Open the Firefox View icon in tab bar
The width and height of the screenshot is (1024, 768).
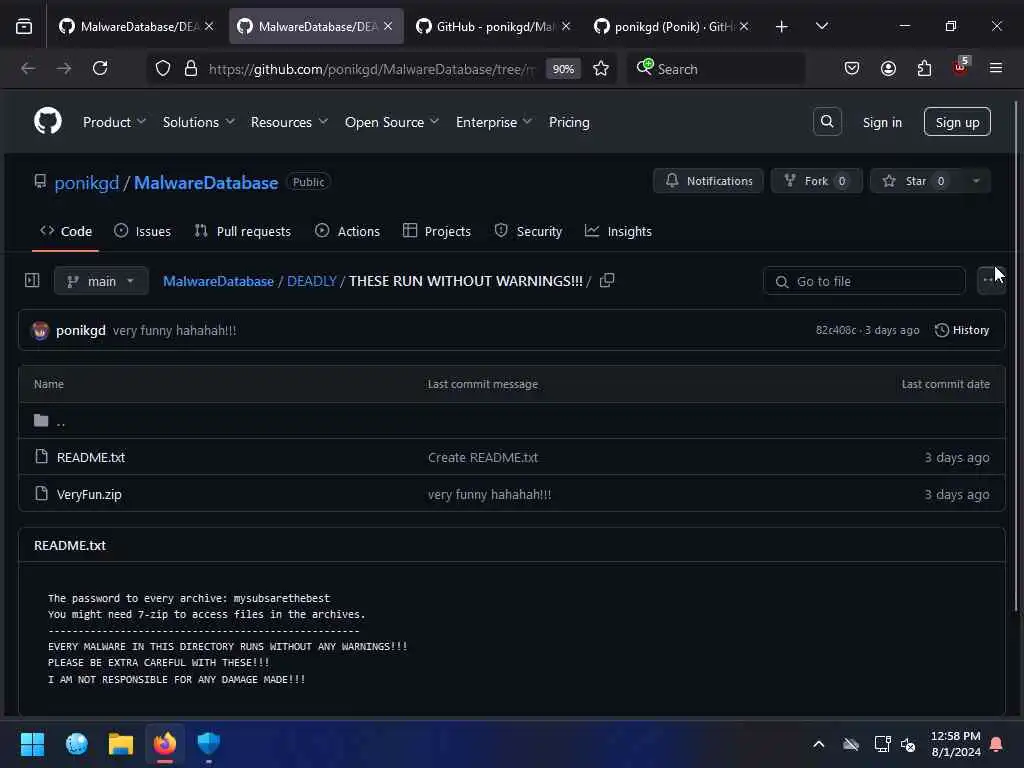click(24, 26)
